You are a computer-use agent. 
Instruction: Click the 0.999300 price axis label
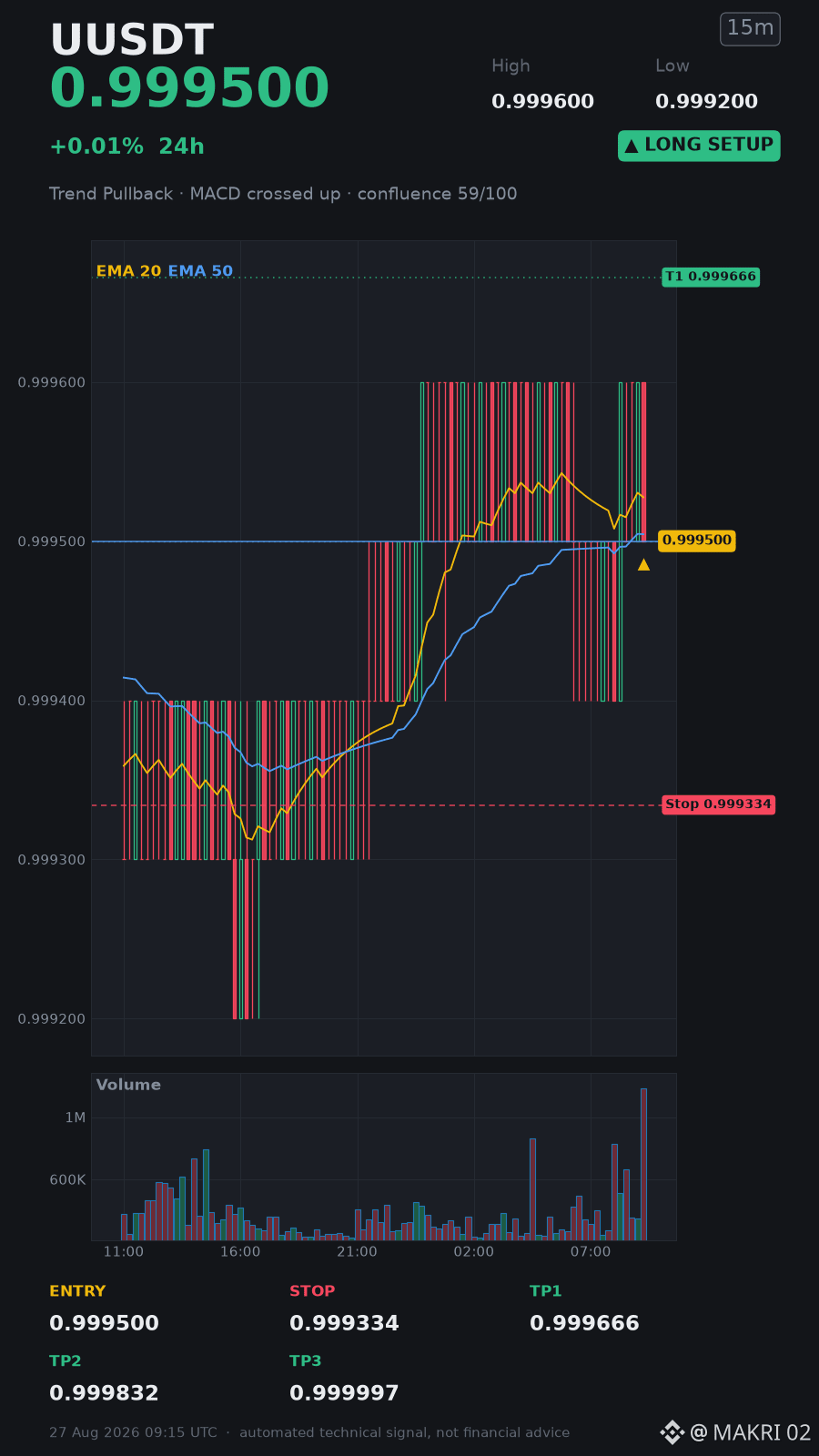pos(52,860)
